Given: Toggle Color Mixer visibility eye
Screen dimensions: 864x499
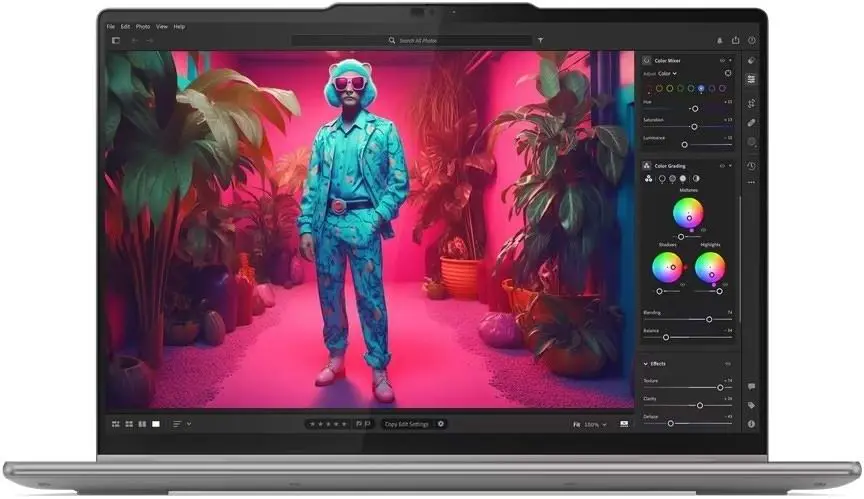Looking at the screenshot, I should coord(722,61).
